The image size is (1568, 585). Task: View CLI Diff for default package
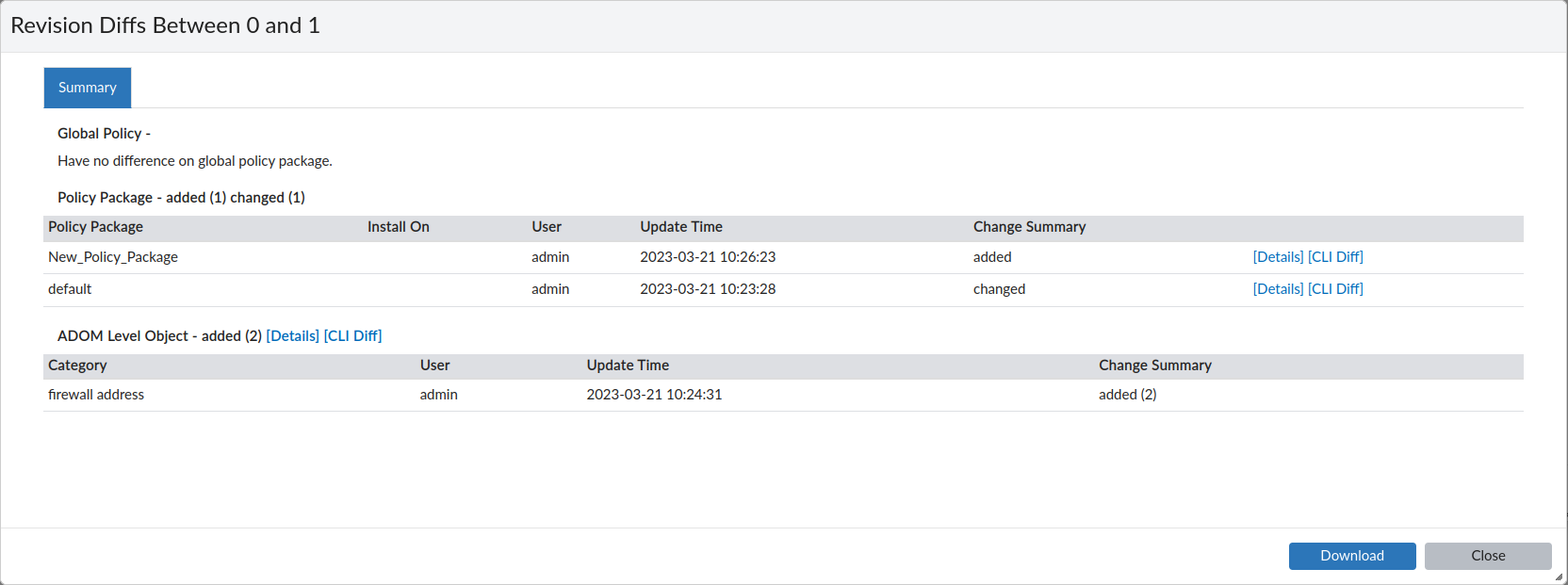pos(1335,289)
